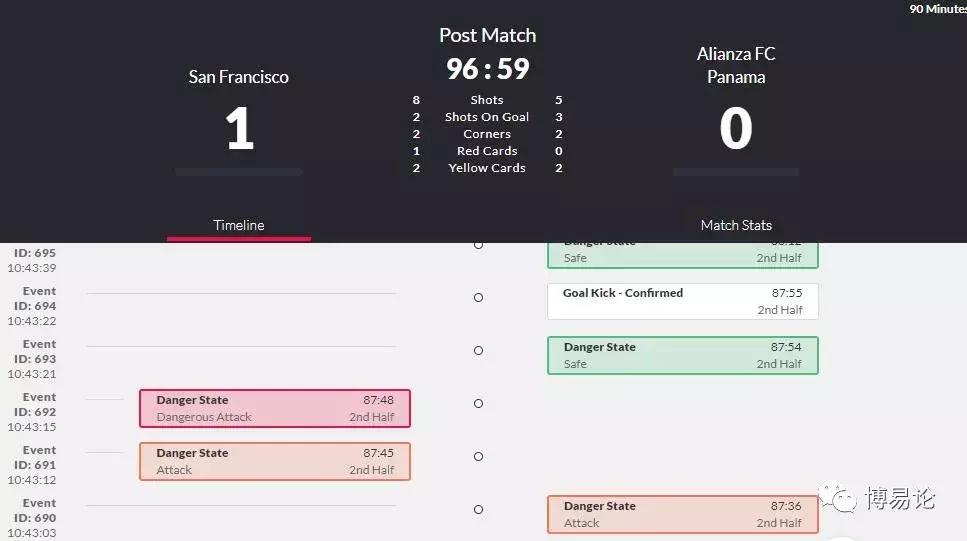Click the Alianza FC Panama score bar
The width and height of the screenshot is (967, 541).
(x=735, y=172)
